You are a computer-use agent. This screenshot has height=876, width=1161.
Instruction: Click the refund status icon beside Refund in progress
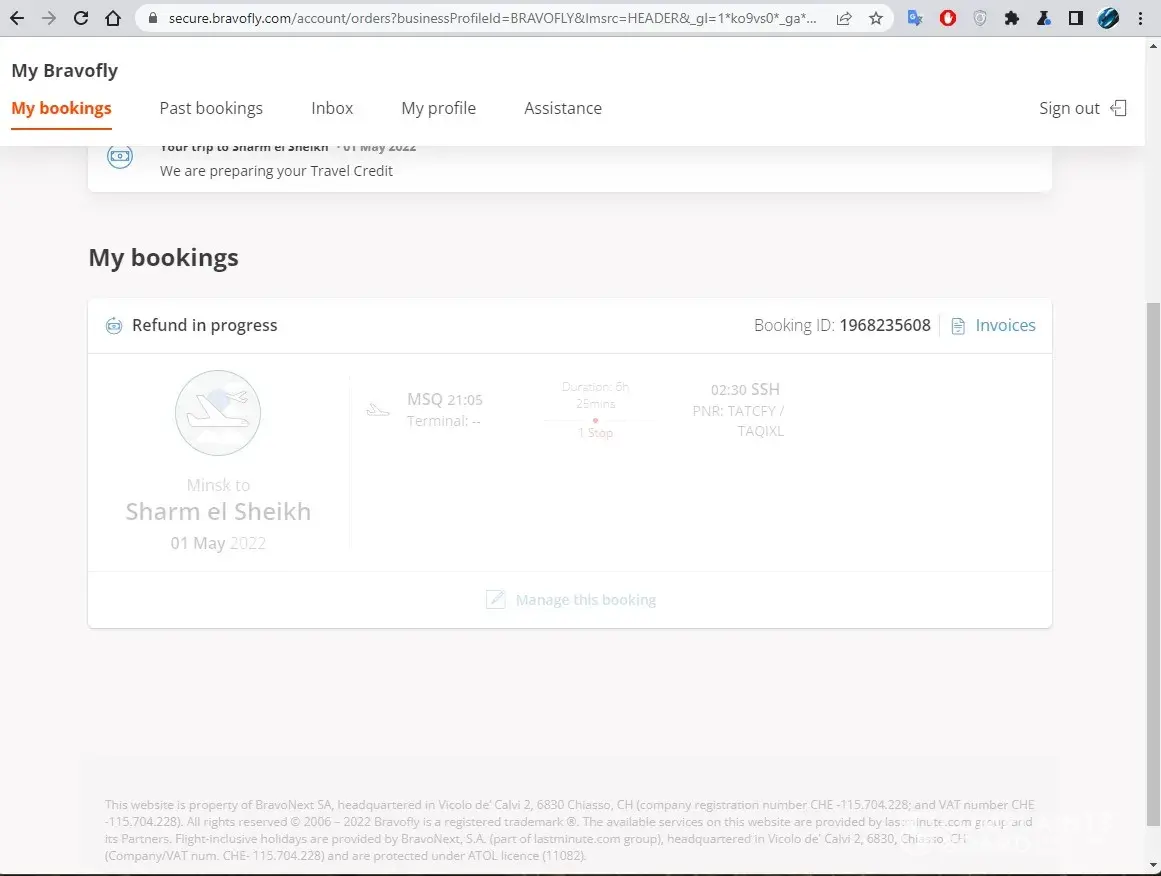pos(113,326)
